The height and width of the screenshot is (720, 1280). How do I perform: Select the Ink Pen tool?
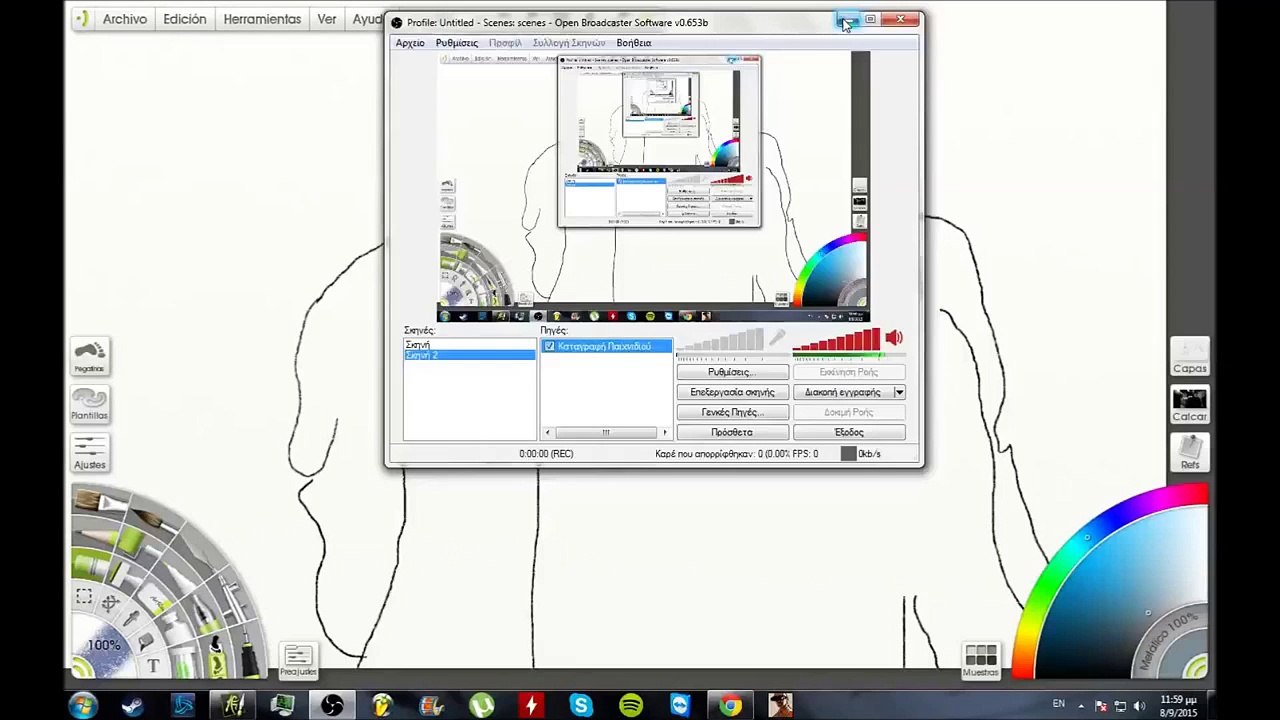pyautogui.click(x=248, y=658)
